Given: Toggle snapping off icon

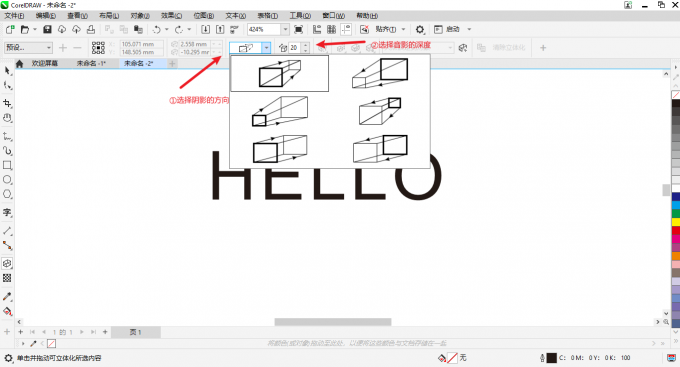Looking at the screenshot, I should click(x=364, y=29).
